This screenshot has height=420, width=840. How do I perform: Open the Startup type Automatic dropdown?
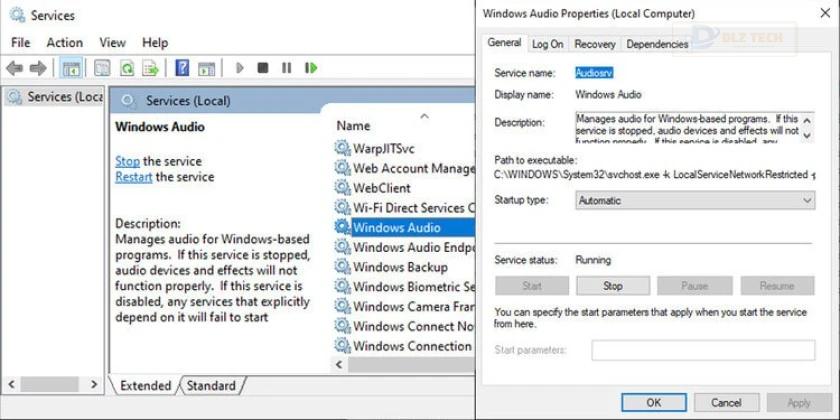(x=695, y=201)
